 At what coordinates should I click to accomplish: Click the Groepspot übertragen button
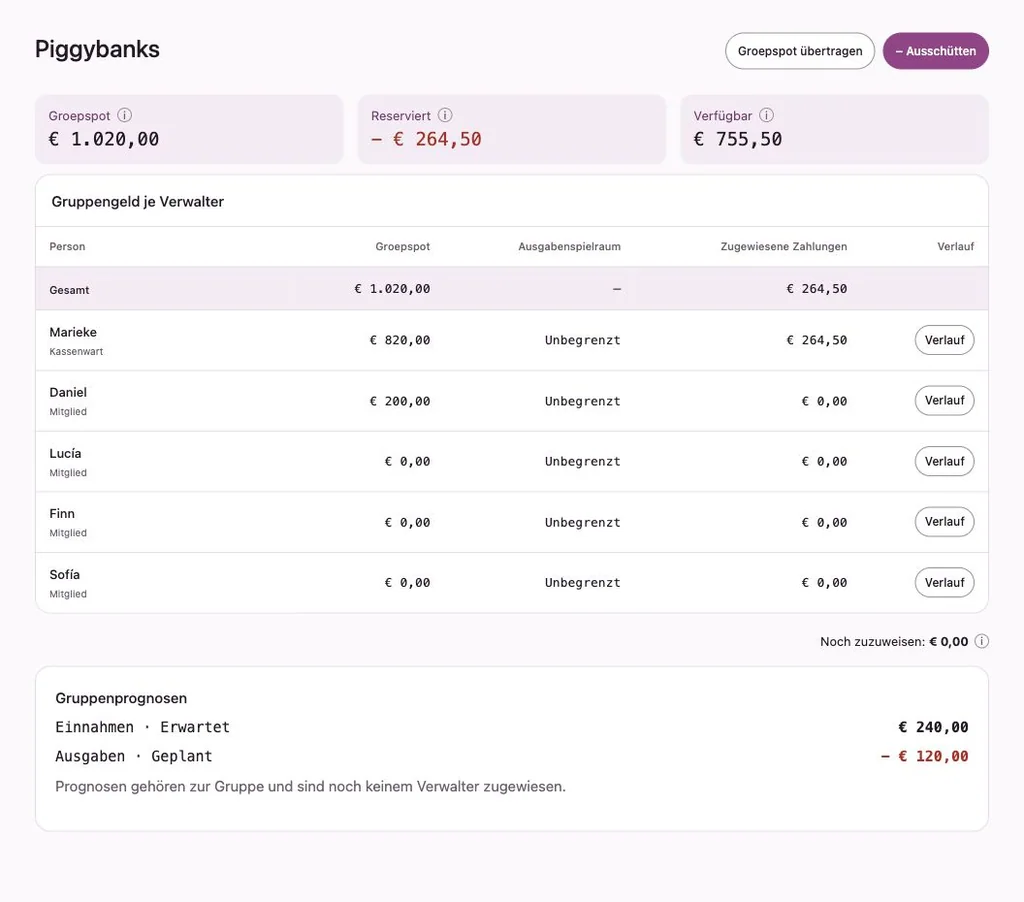pos(800,51)
